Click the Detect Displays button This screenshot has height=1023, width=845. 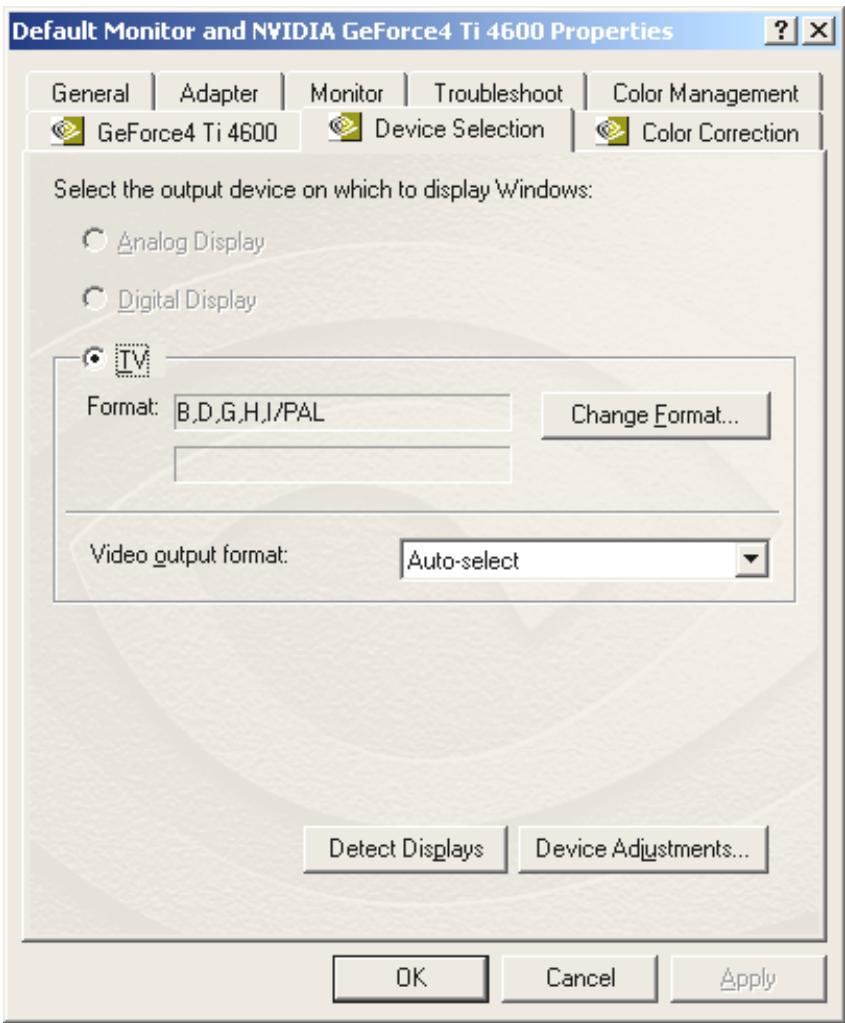coord(405,849)
